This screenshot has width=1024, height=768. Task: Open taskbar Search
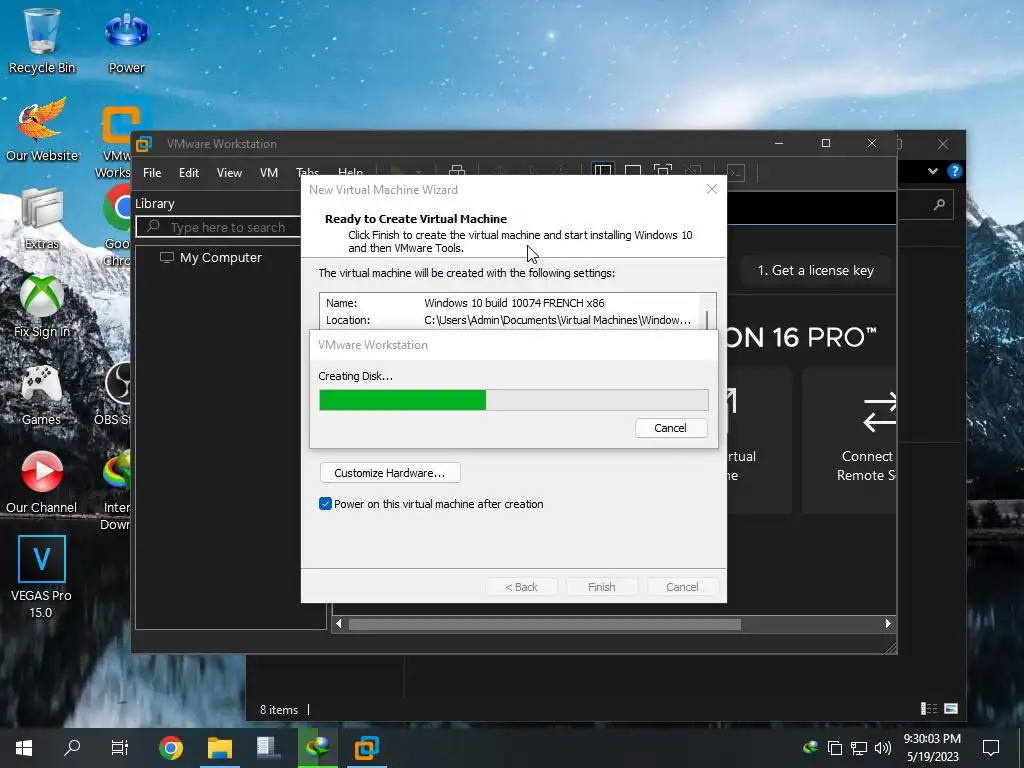72,748
